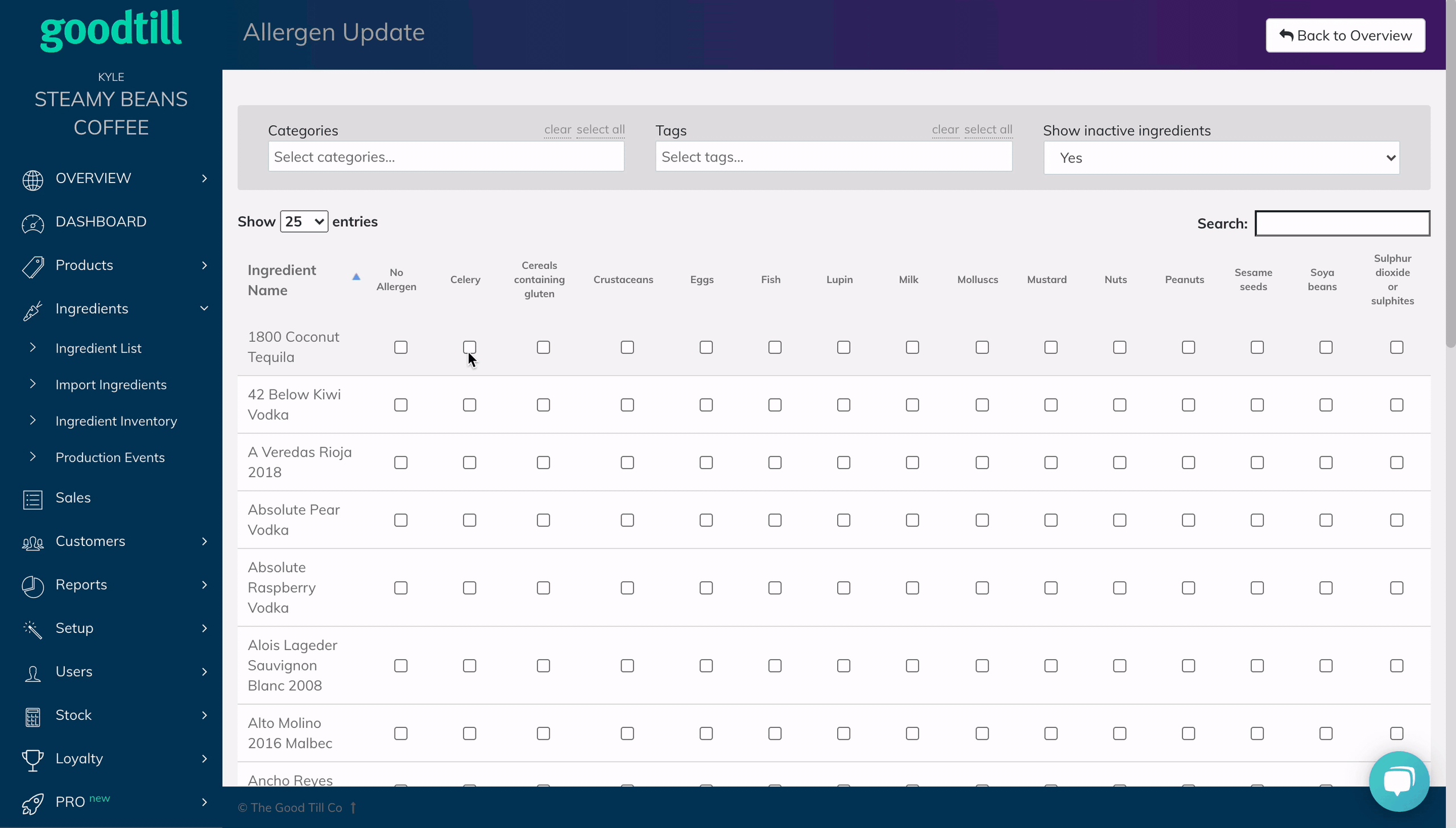Click the Overview navigation icon
Image resolution: width=1456 pixels, height=828 pixels.
pyautogui.click(x=32, y=178)
